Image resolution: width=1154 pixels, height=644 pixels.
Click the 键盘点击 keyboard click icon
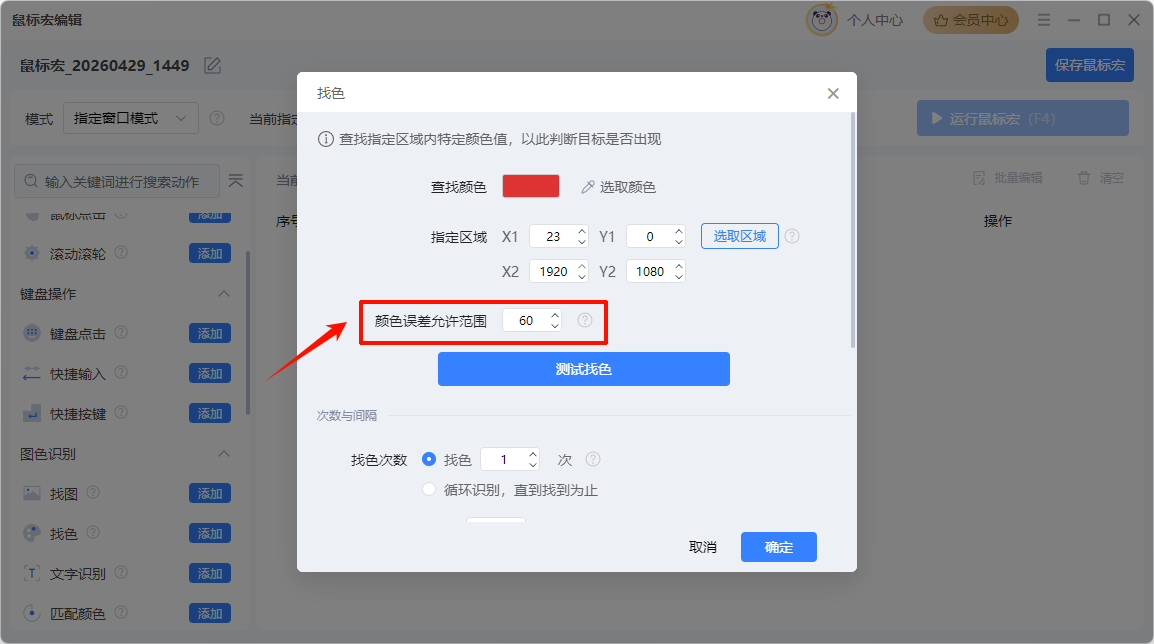pos(32,333)
